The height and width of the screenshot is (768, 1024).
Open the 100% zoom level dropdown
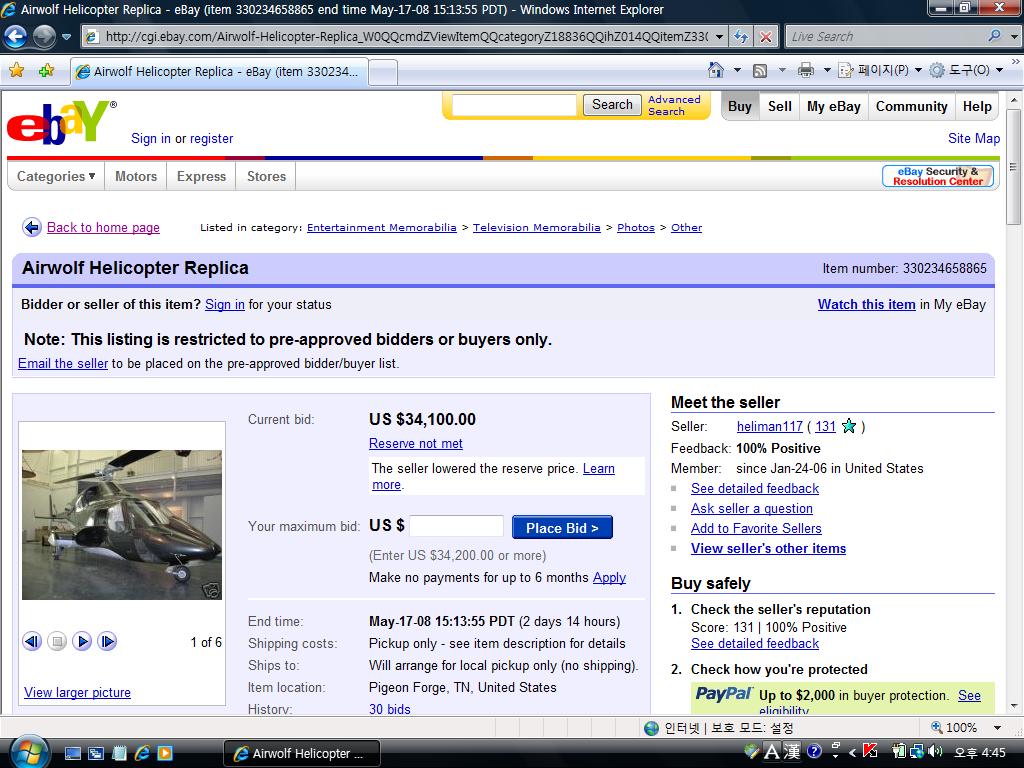997,728
